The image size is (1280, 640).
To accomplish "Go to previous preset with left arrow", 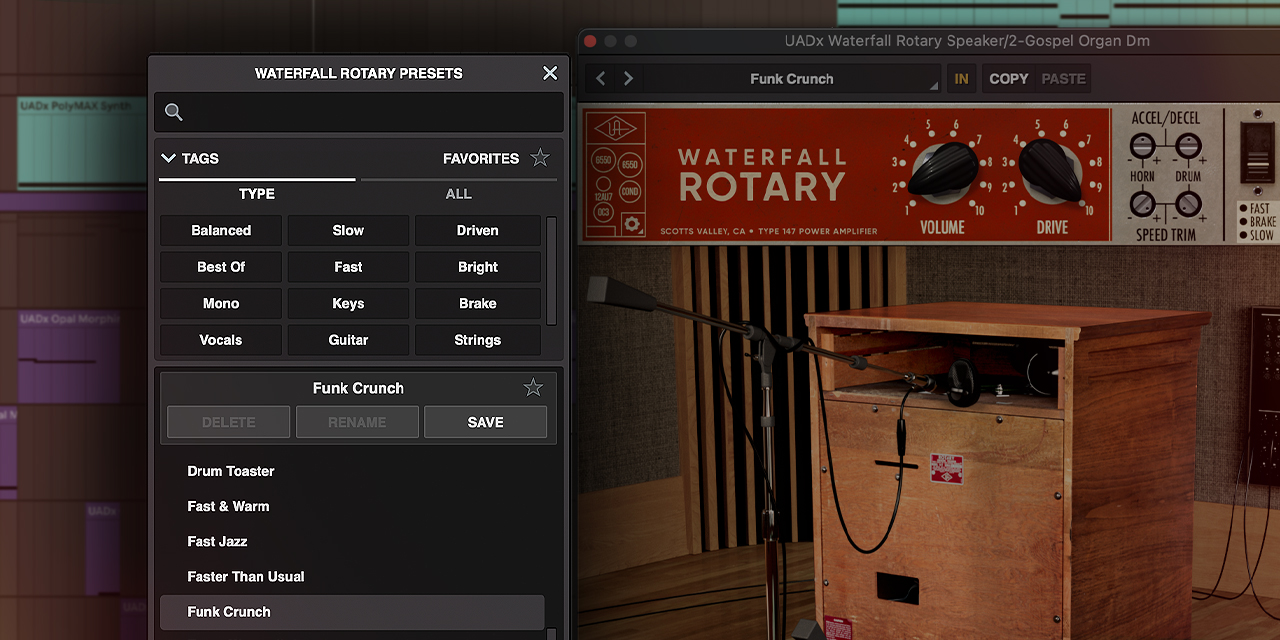I will point(601,79).
